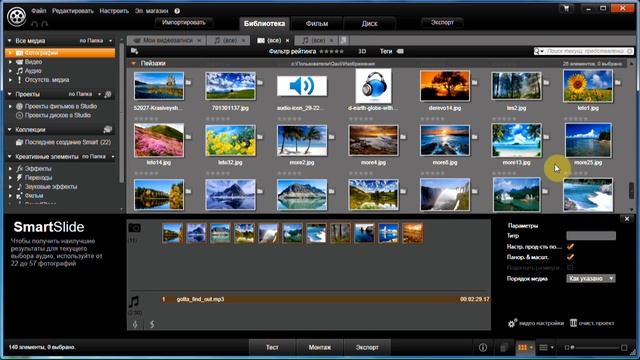Toggle the 3D filter
The height and width of the screenshot is (360, 640).
click(x=362, y=51)
